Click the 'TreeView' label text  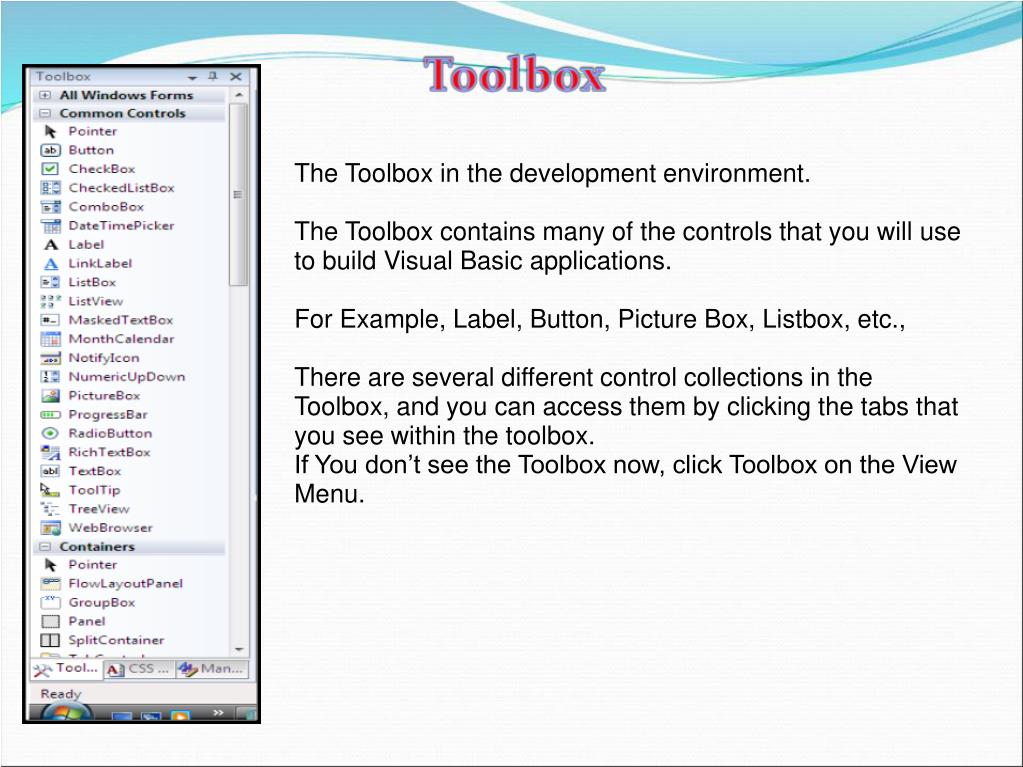(99, 509)
